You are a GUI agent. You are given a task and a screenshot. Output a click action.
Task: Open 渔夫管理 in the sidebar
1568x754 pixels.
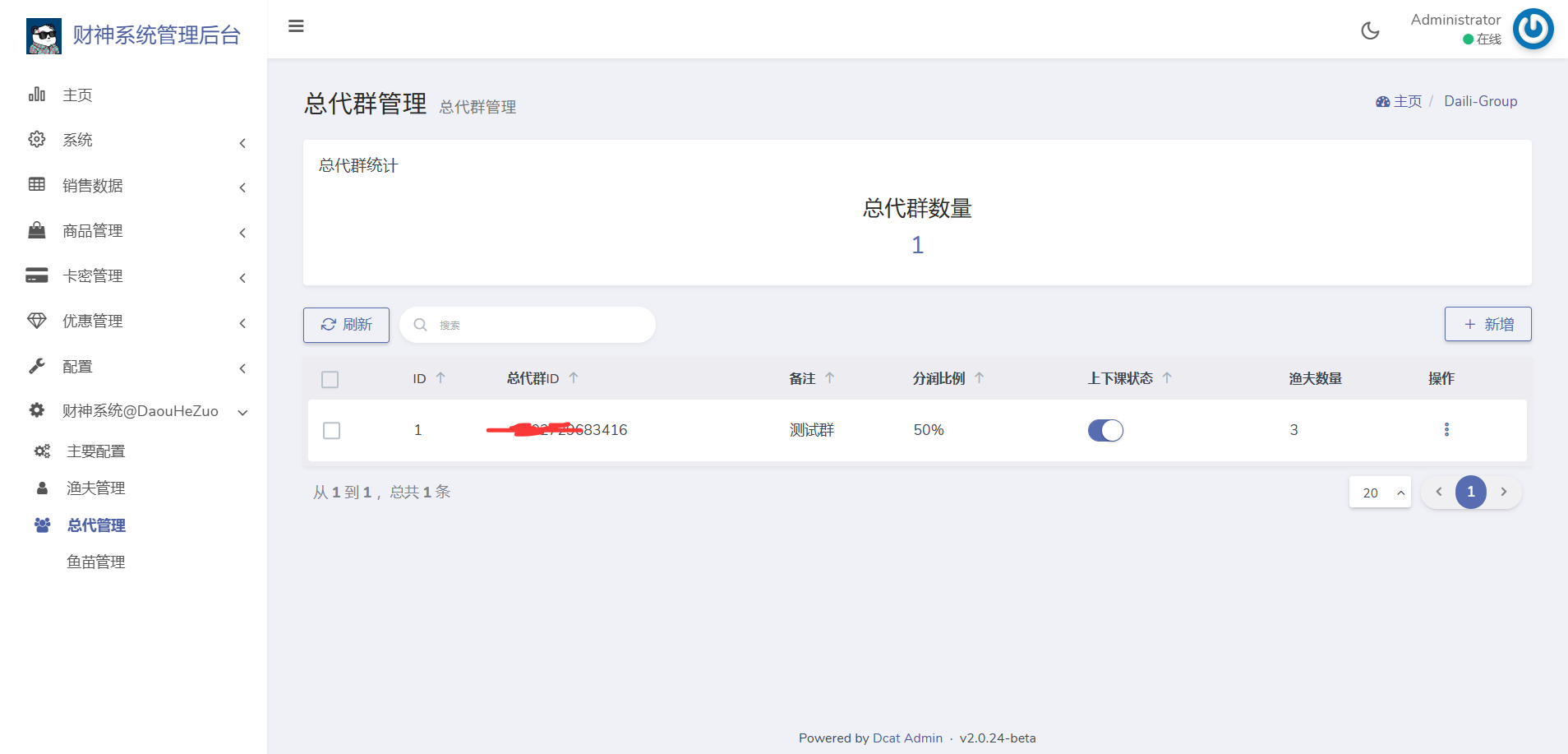95,488
